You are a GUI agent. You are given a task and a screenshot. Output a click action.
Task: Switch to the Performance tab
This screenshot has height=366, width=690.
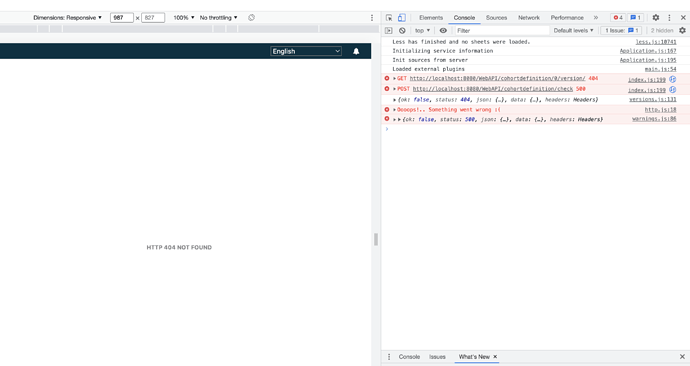(567, 18)
